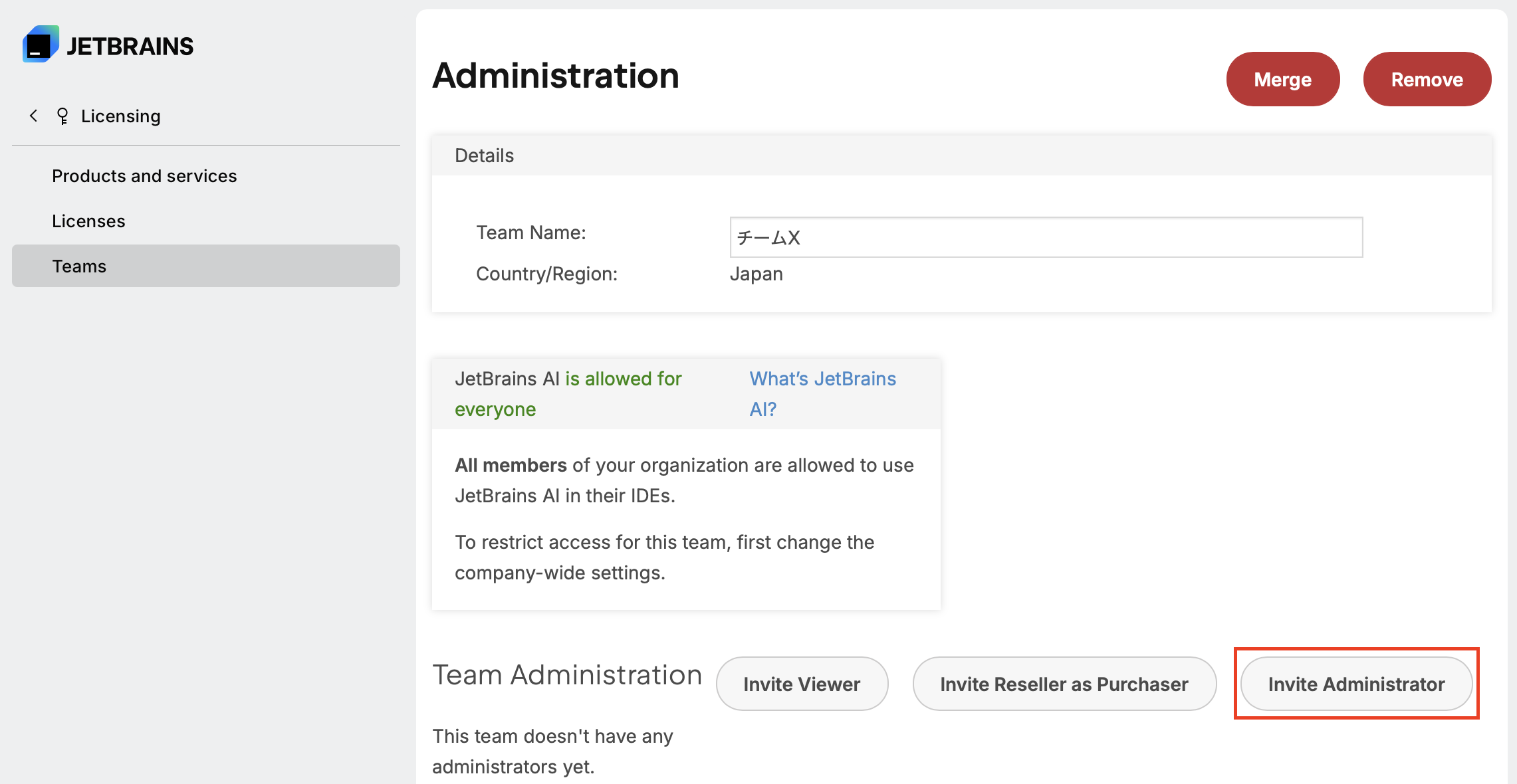Screen dimensions: 1517x784
Task: Click the Invite Administrator button
Action: click(x=1356, y=684)
